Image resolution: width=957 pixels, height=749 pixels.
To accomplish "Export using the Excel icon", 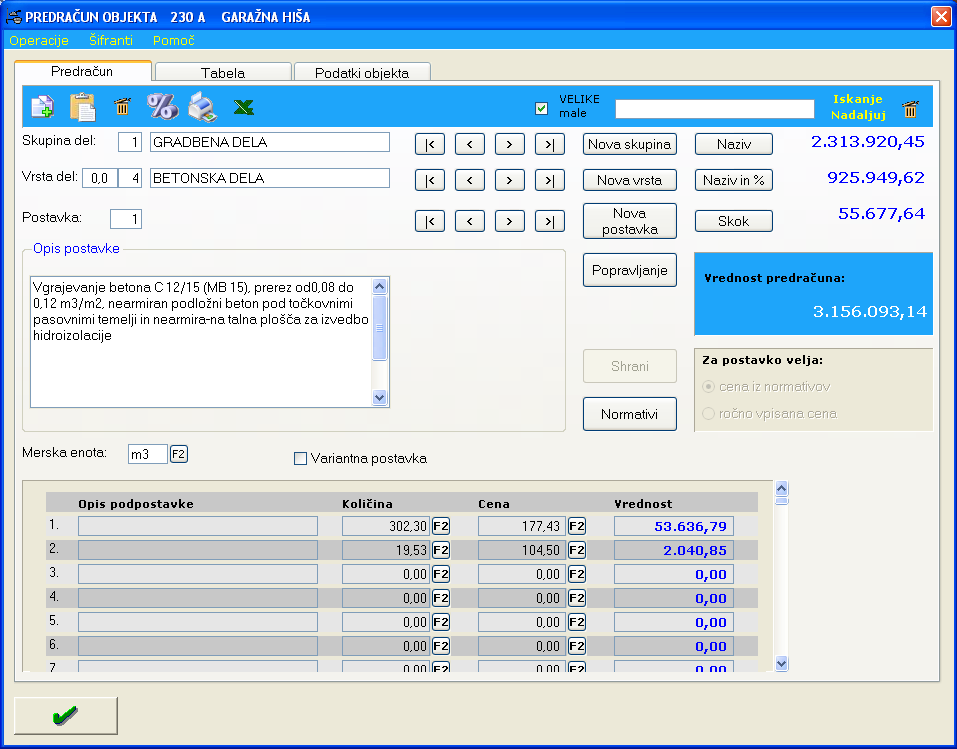I will (x=243, y=106).
